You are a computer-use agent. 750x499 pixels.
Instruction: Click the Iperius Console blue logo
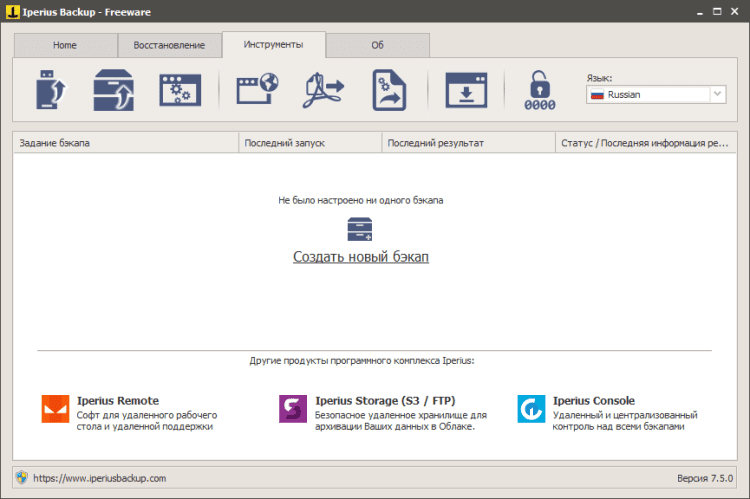click(x=531, y=409)
